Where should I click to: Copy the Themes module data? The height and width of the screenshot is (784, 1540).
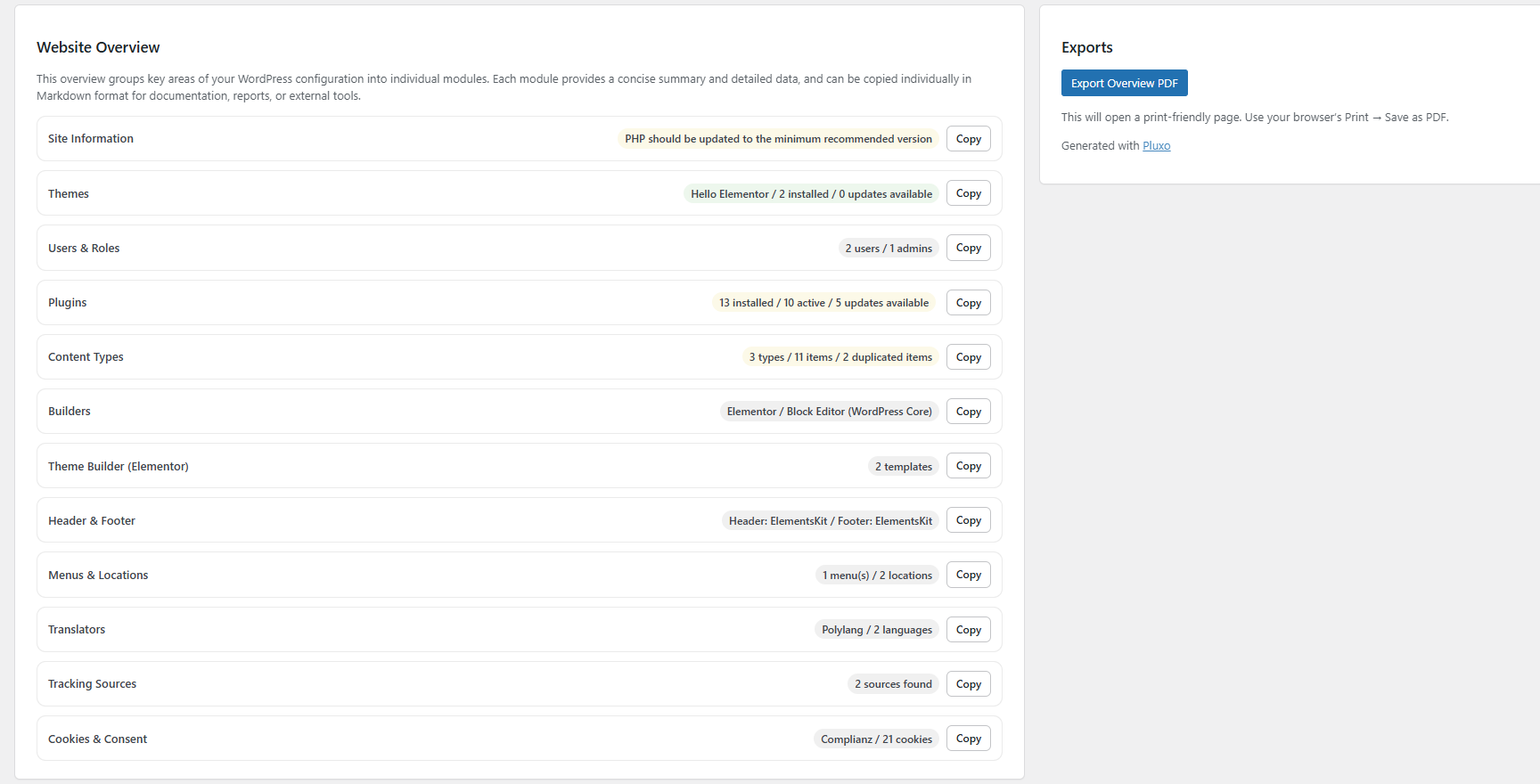click(968, 193)
